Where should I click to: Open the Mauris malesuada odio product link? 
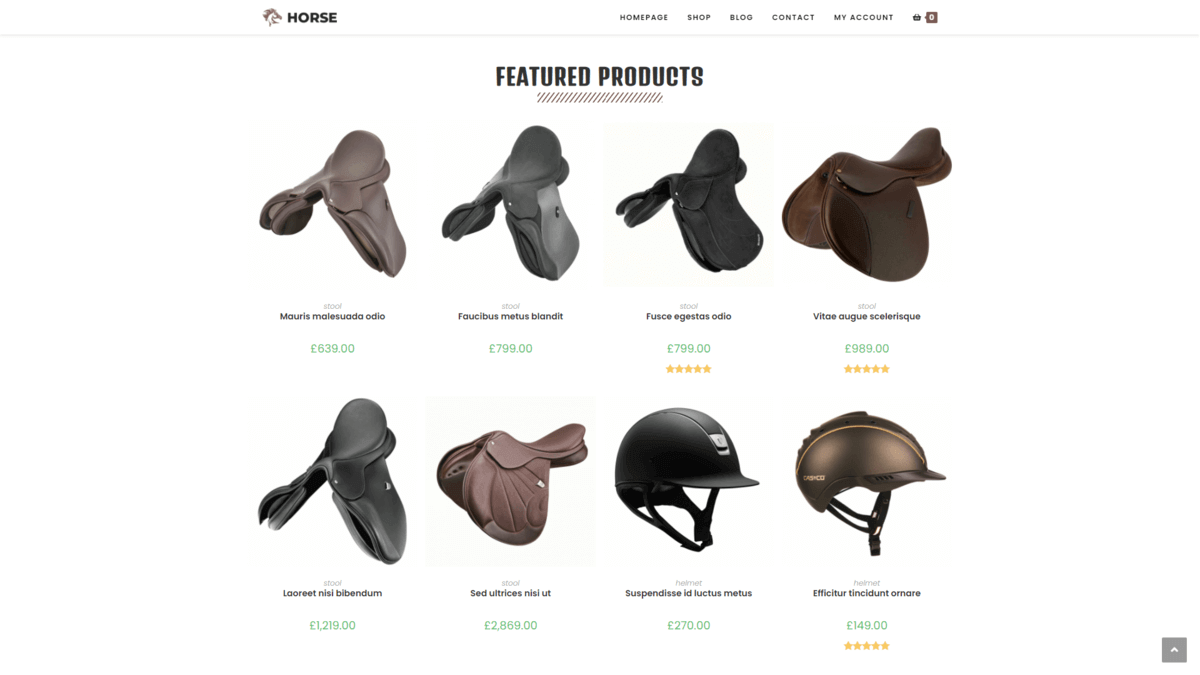pos(332,316)
